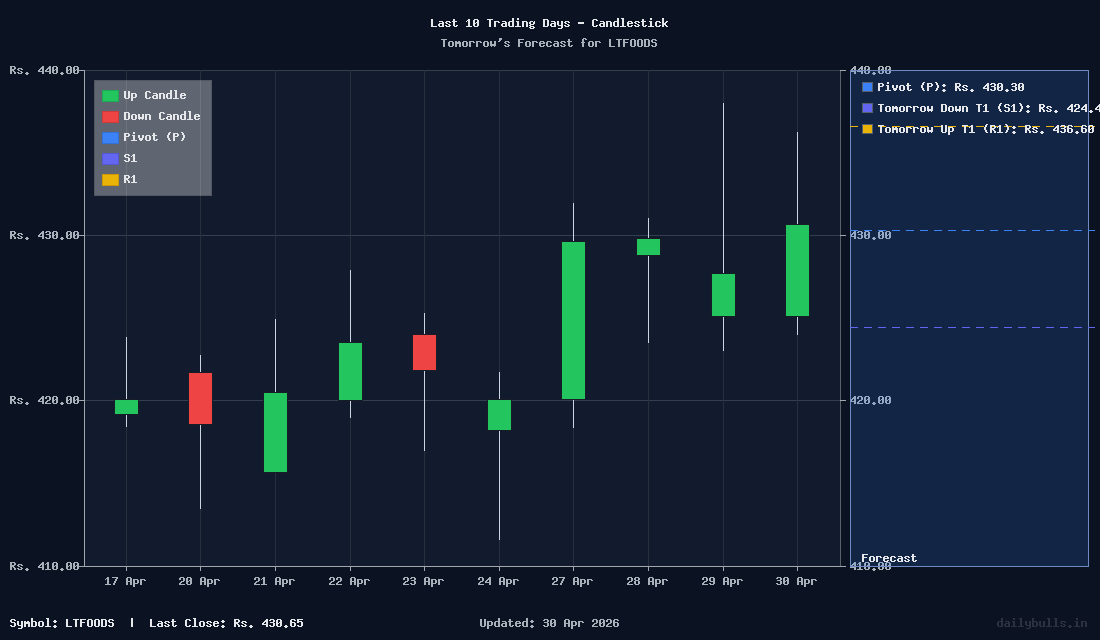Expand the chart legend panel
The image size is (1100, 640).
click(152, 137)
